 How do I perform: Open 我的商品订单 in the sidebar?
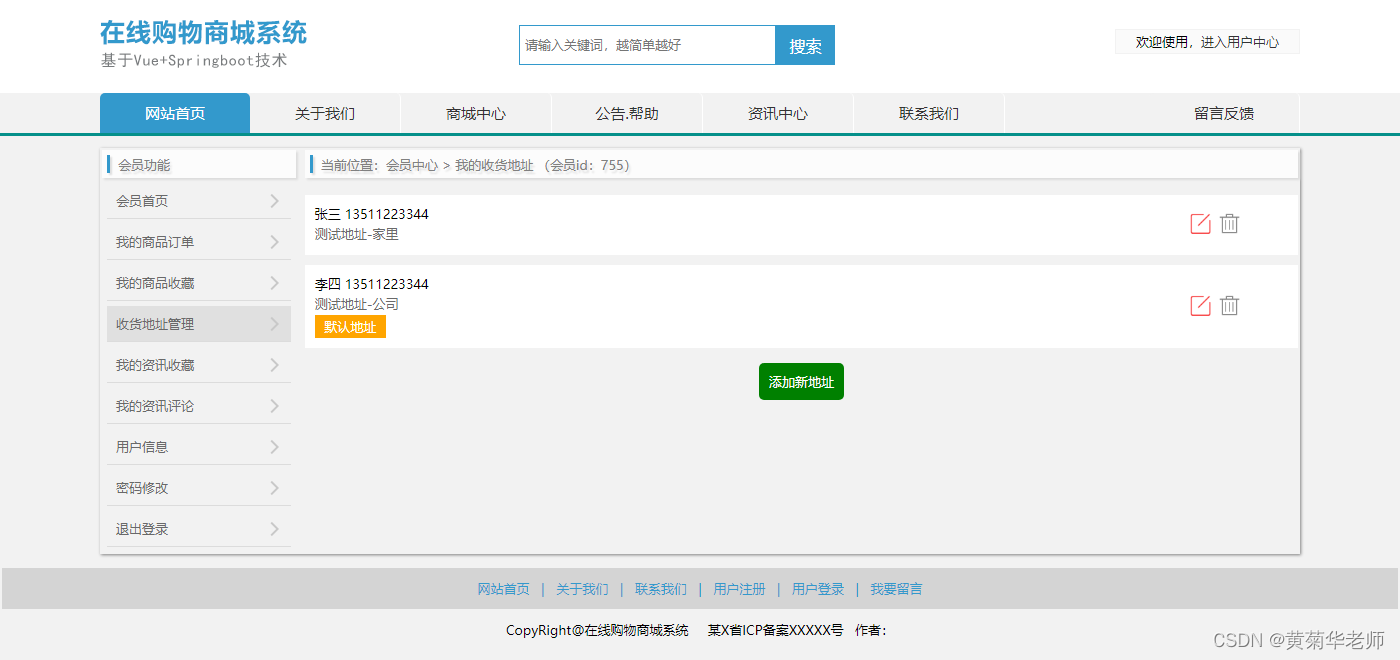tap(199, 242)
